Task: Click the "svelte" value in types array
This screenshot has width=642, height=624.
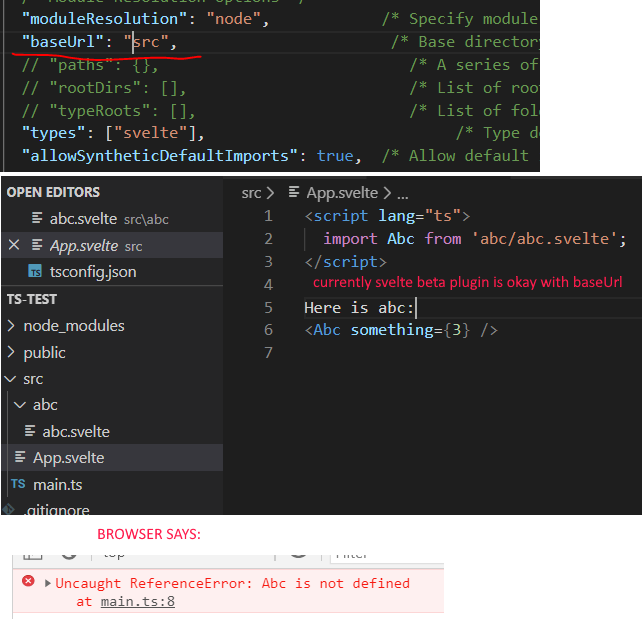Action: coord(151,133)
